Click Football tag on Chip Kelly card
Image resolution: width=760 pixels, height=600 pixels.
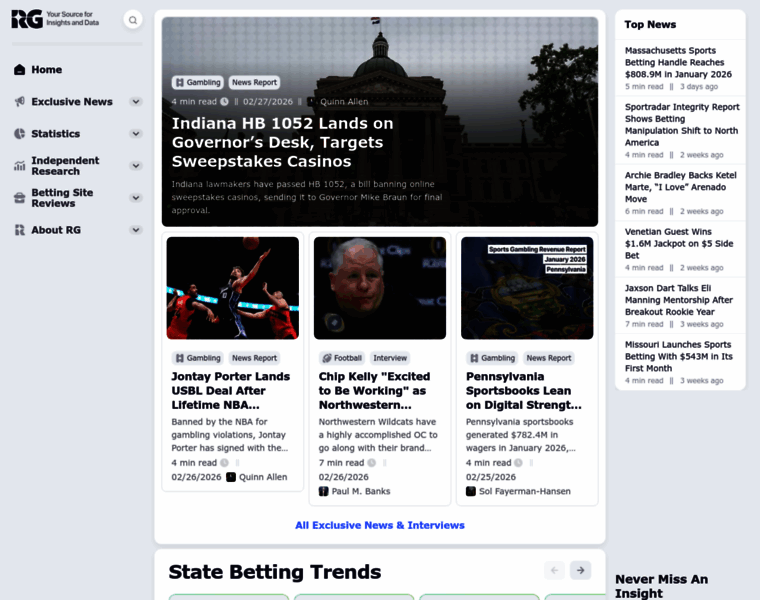click(342, 358)
